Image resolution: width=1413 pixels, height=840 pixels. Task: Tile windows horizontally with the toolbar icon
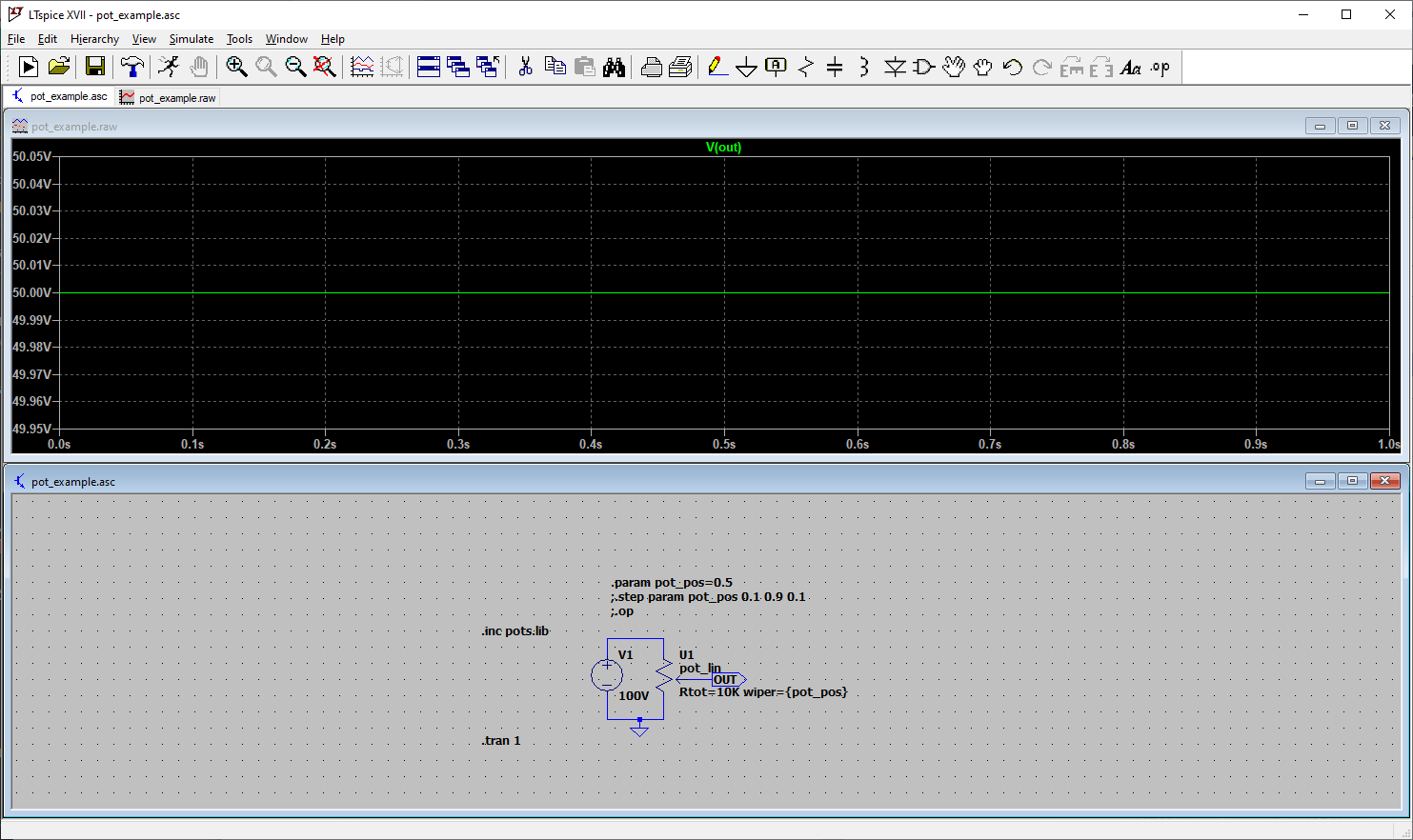(429, 67)
